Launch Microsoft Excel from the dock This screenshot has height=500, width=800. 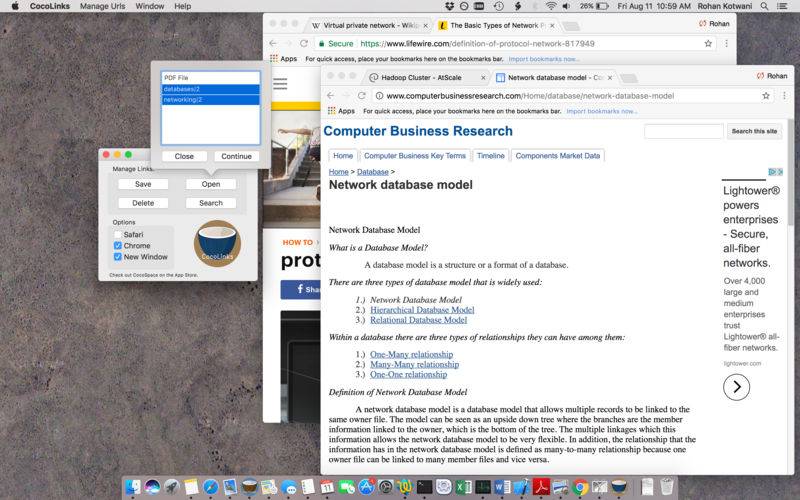(463, 487)
